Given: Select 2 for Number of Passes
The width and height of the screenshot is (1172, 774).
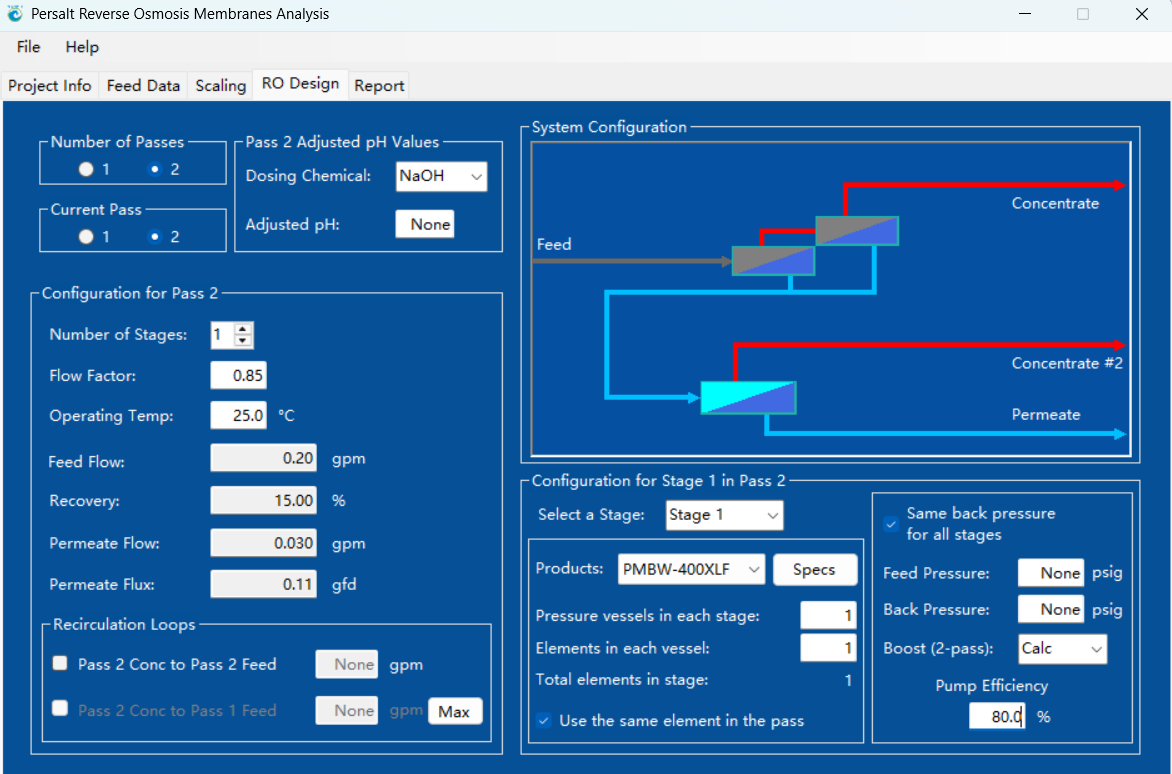Looking at the screenshot, I should click(x=155, y=170).
